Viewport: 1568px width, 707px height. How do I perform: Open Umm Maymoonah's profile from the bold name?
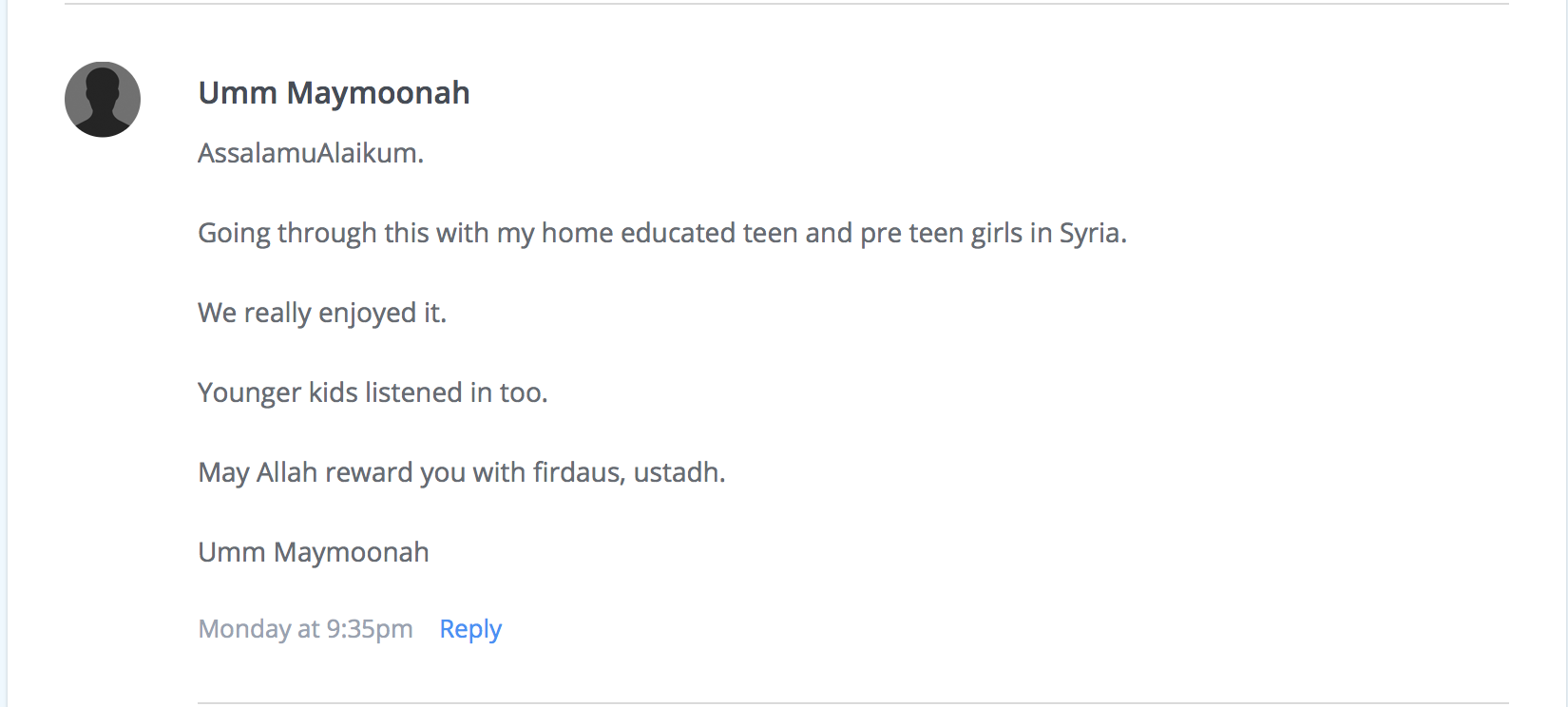pyautogui.click(x=334, y=93)
